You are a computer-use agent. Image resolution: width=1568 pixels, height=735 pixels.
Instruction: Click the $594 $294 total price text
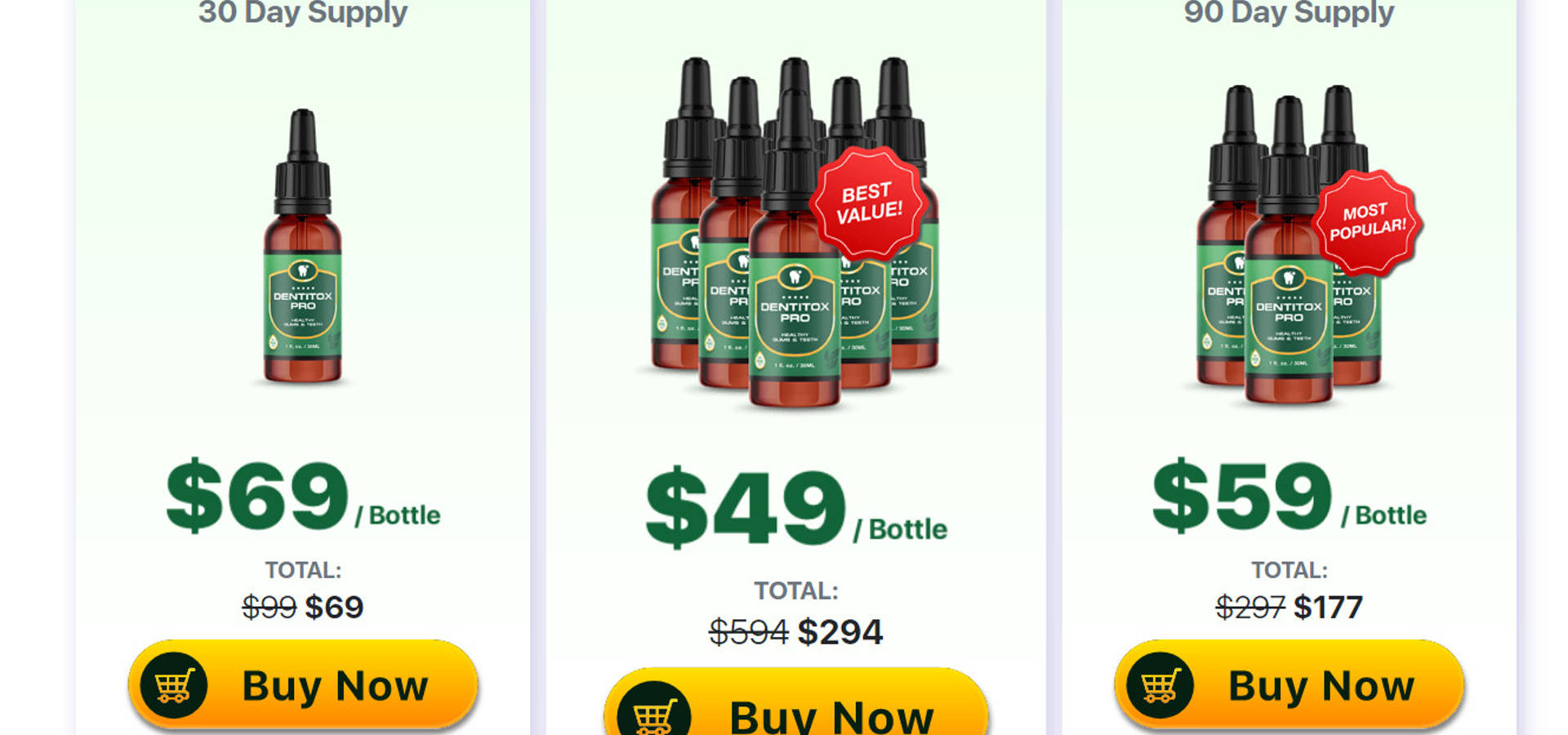796,631
